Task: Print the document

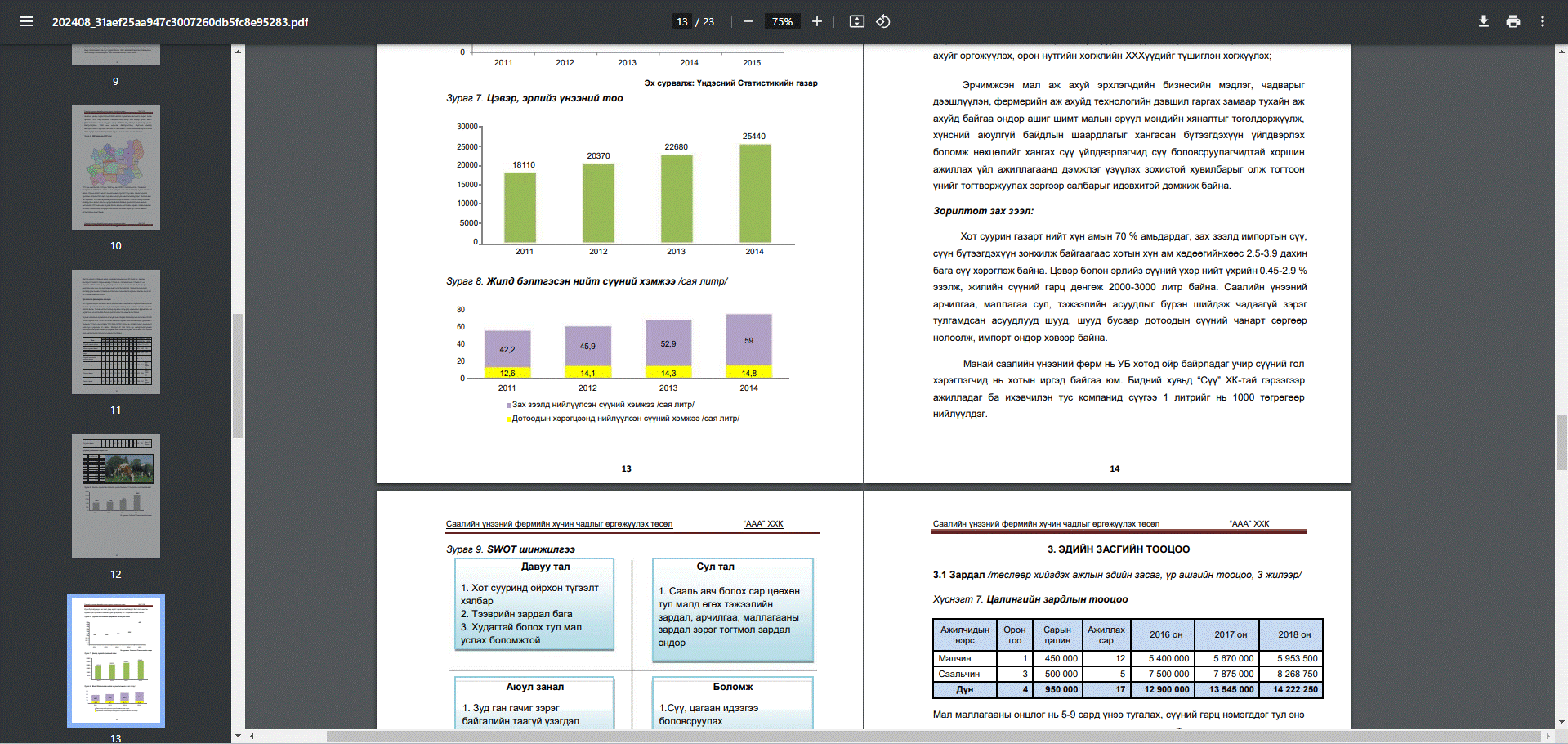Action: click(x=1513, y=21)
